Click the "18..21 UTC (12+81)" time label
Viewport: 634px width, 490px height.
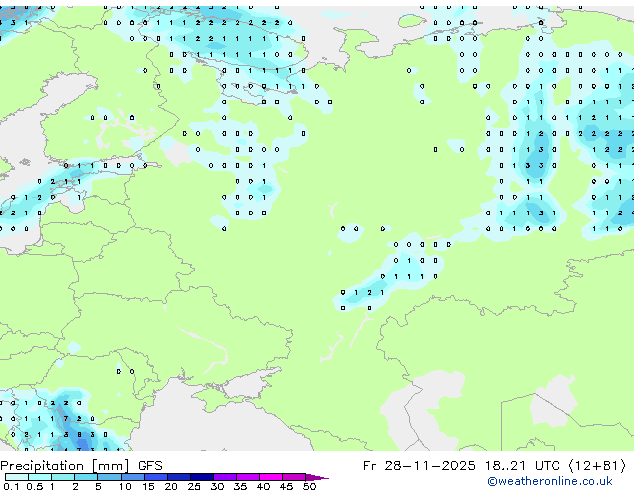click(555, 466)
